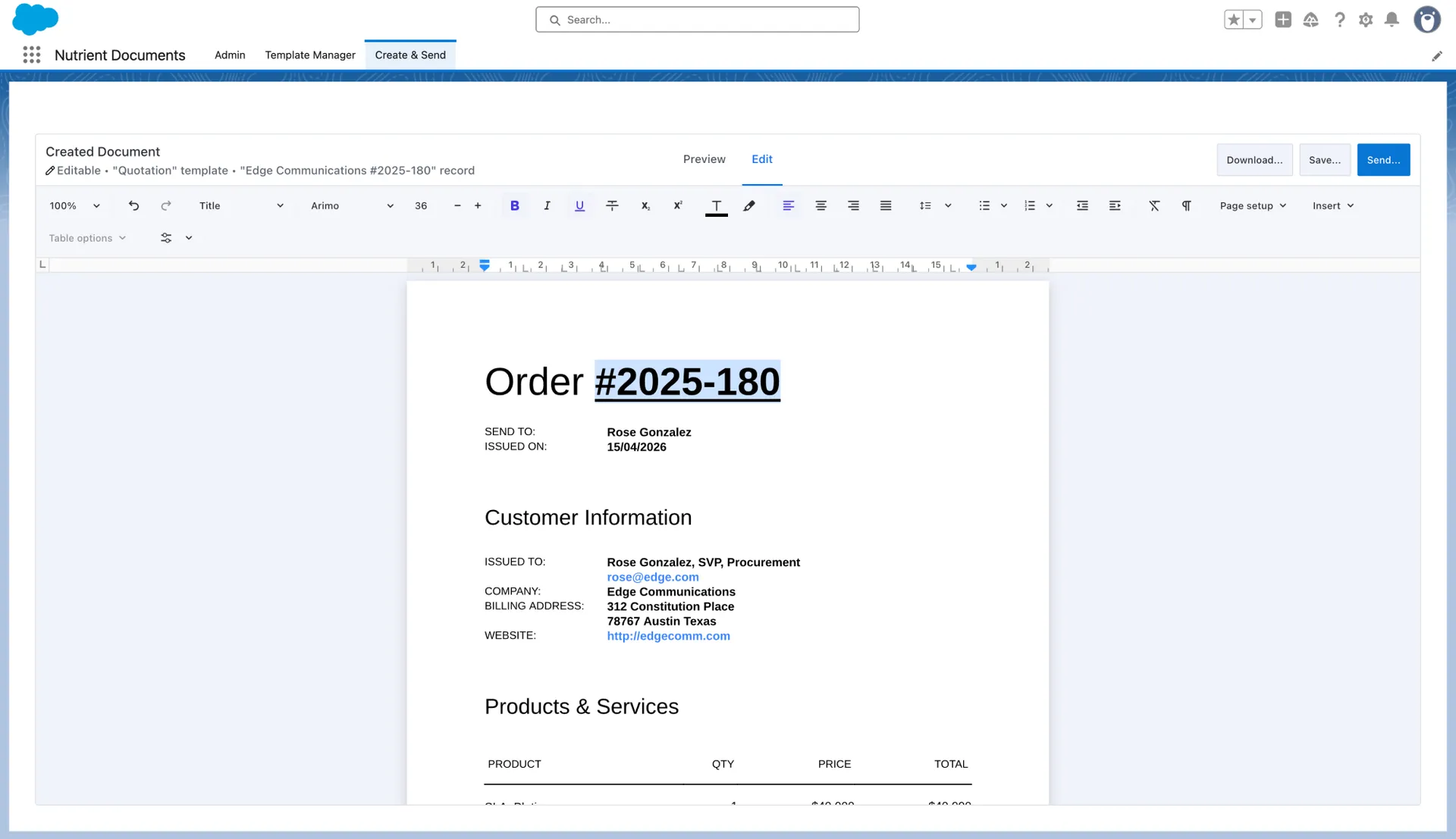Open the Template Manager tab

(310, 55)
